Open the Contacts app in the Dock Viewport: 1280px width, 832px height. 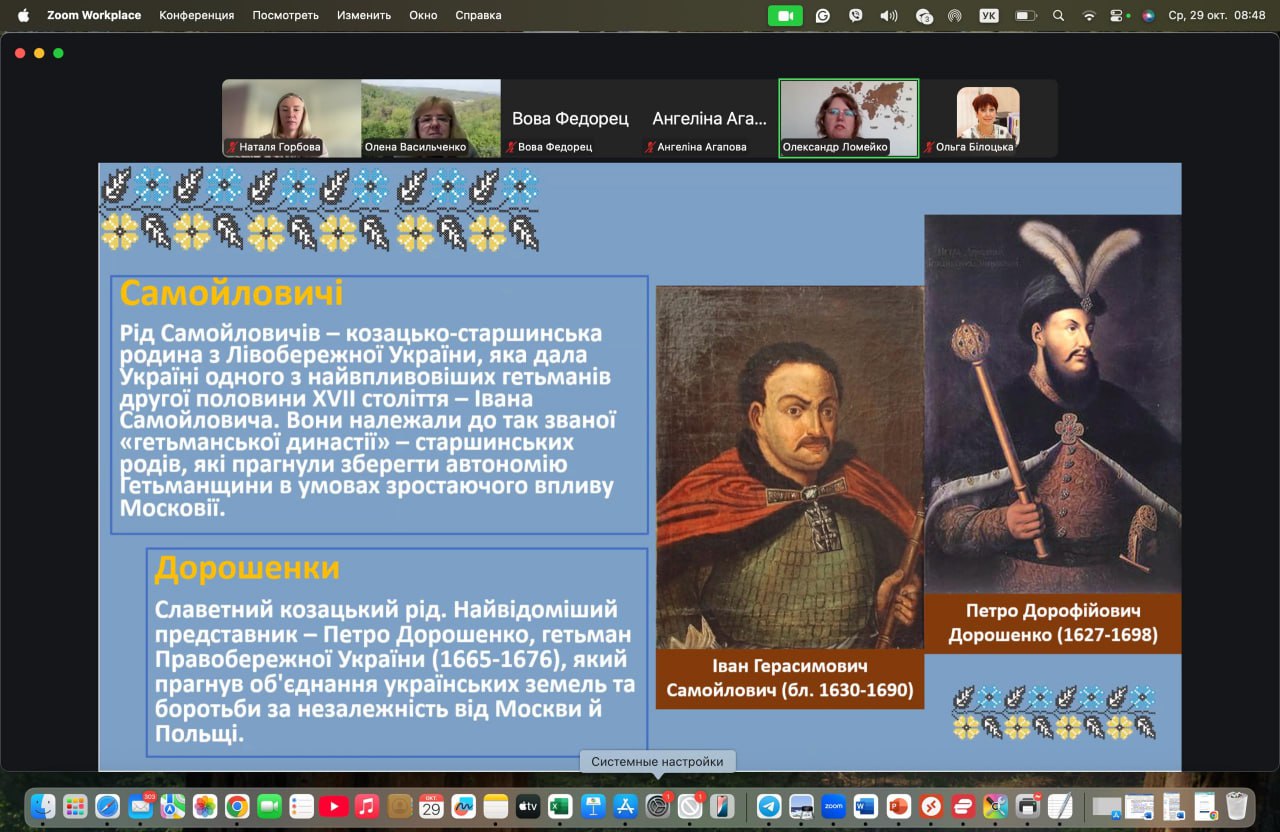tap(399, 806)
